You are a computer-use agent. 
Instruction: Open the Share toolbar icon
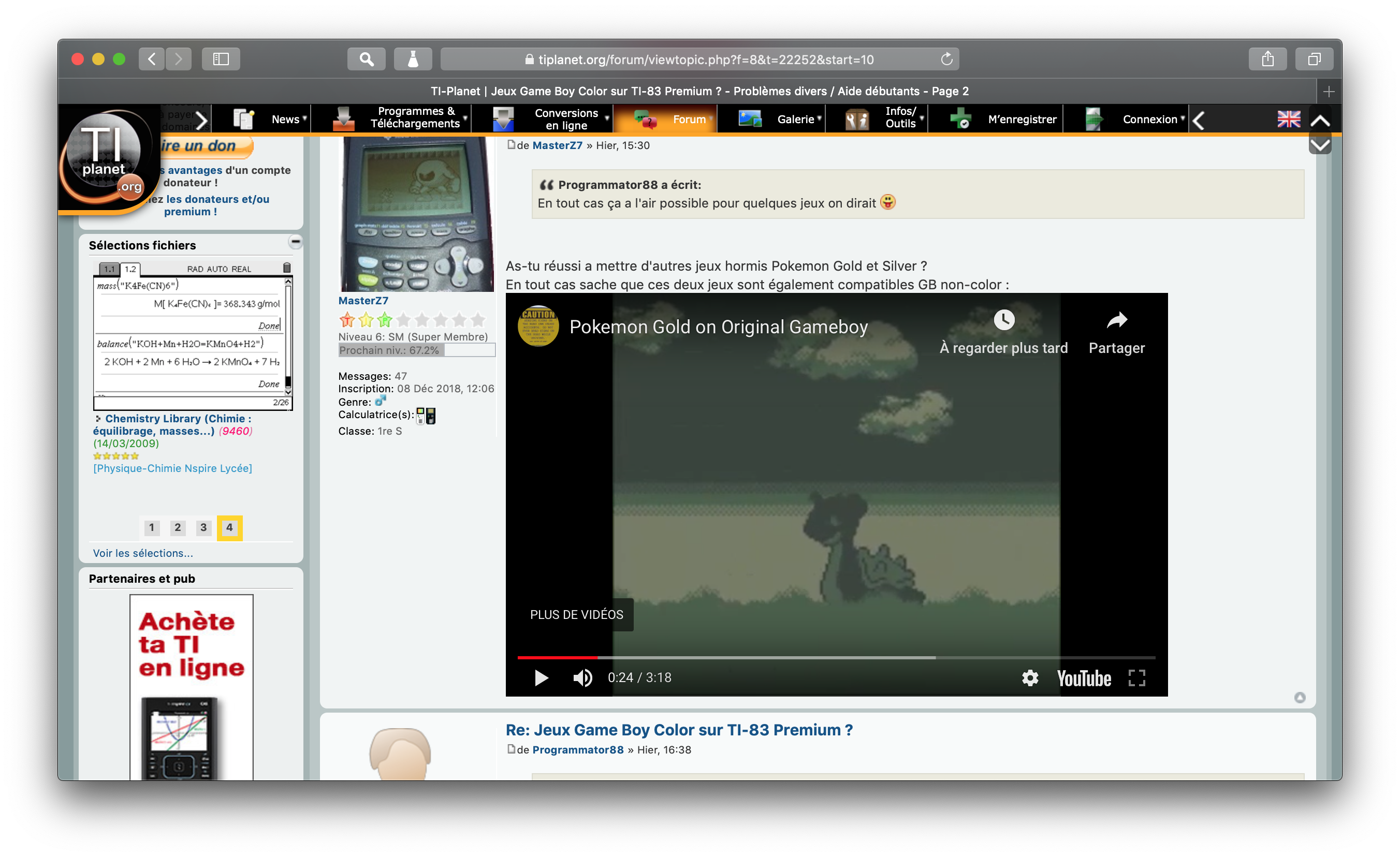click(x=1267, y=59)
